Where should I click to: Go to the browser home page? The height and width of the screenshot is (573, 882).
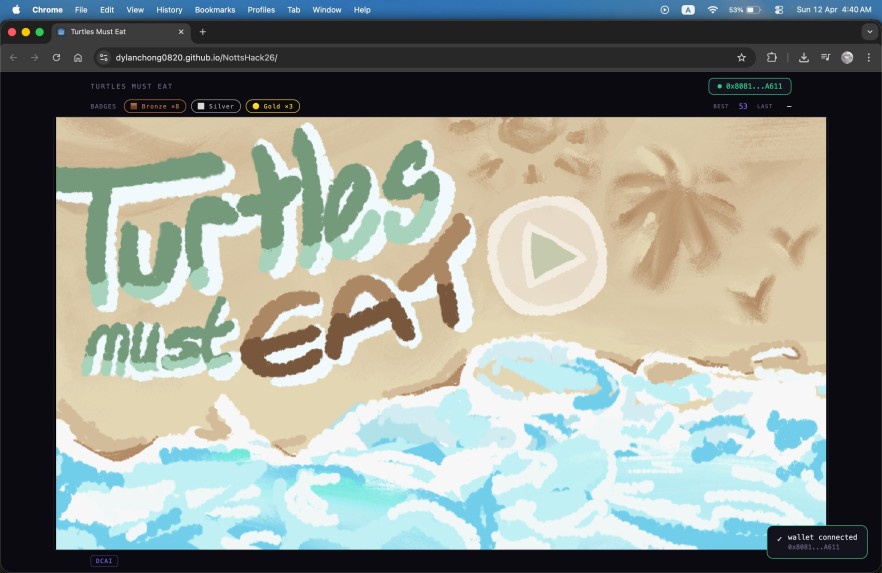78,58
